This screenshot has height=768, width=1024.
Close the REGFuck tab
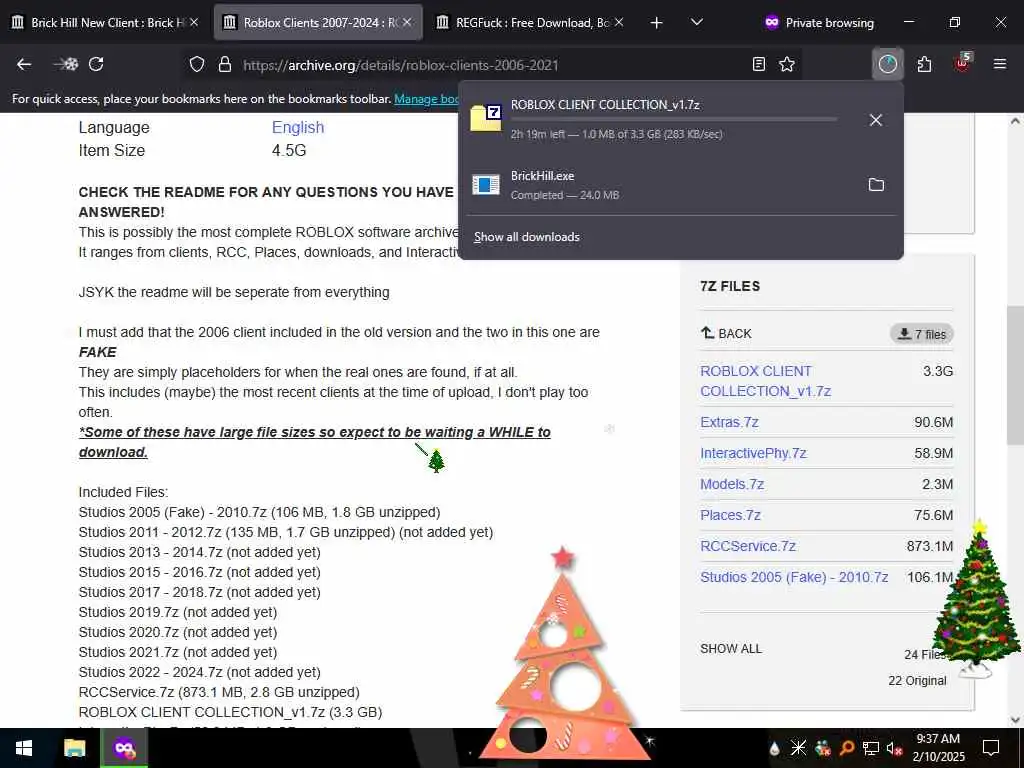(x=619, y=22)
